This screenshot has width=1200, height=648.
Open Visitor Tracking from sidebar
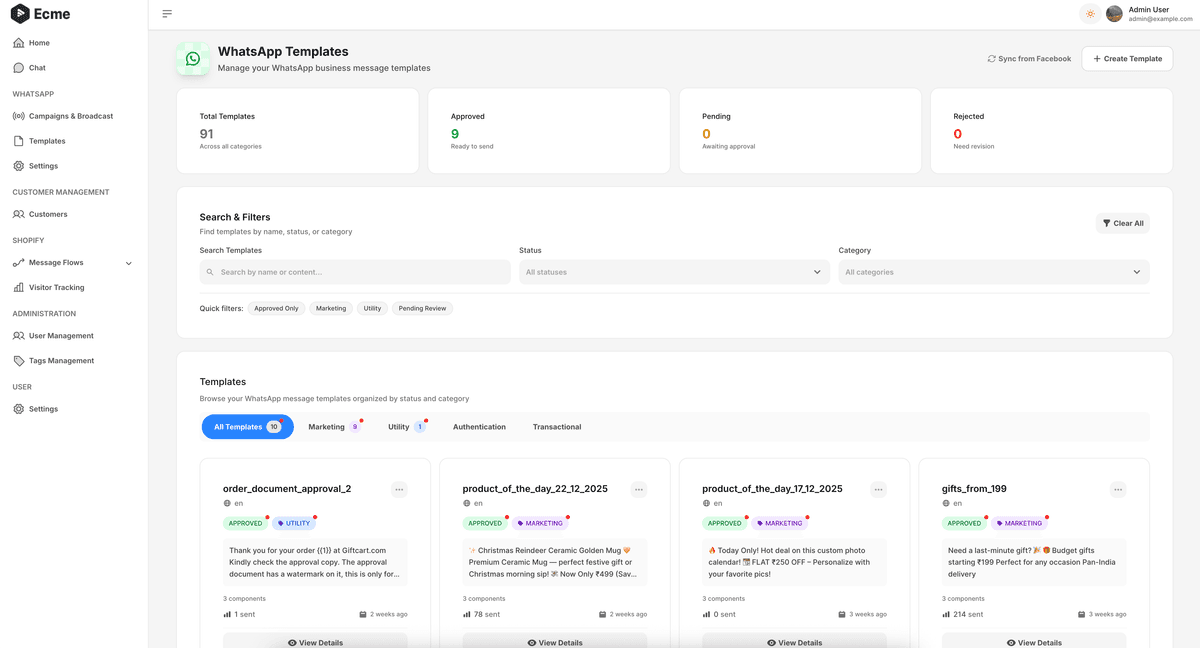click(x=60, y=287)
